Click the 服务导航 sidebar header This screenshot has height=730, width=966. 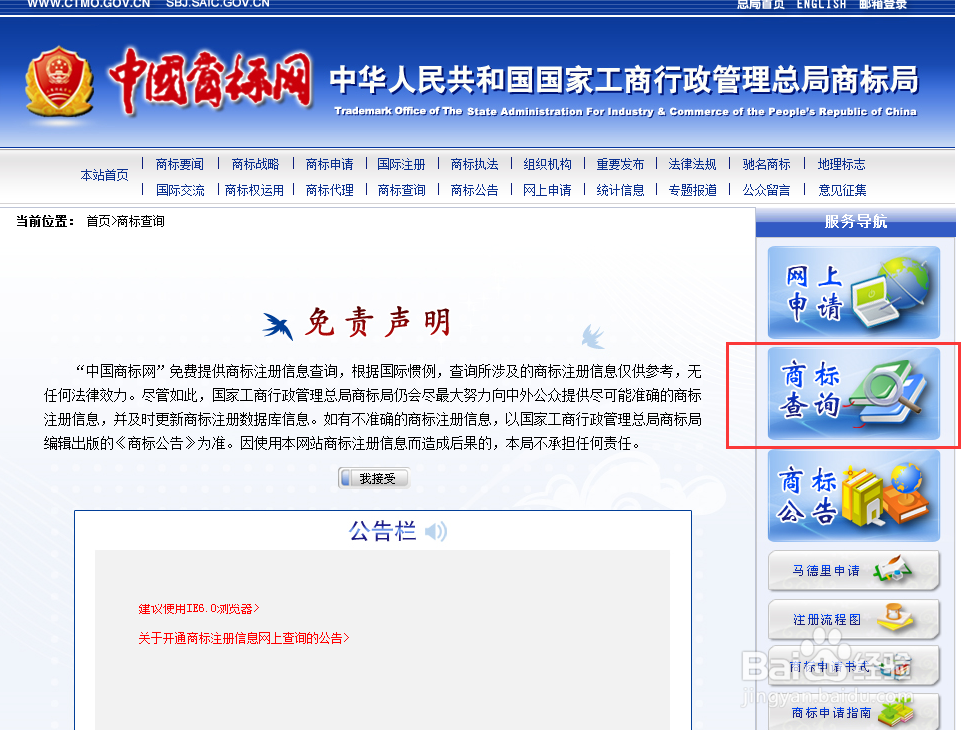856,221
